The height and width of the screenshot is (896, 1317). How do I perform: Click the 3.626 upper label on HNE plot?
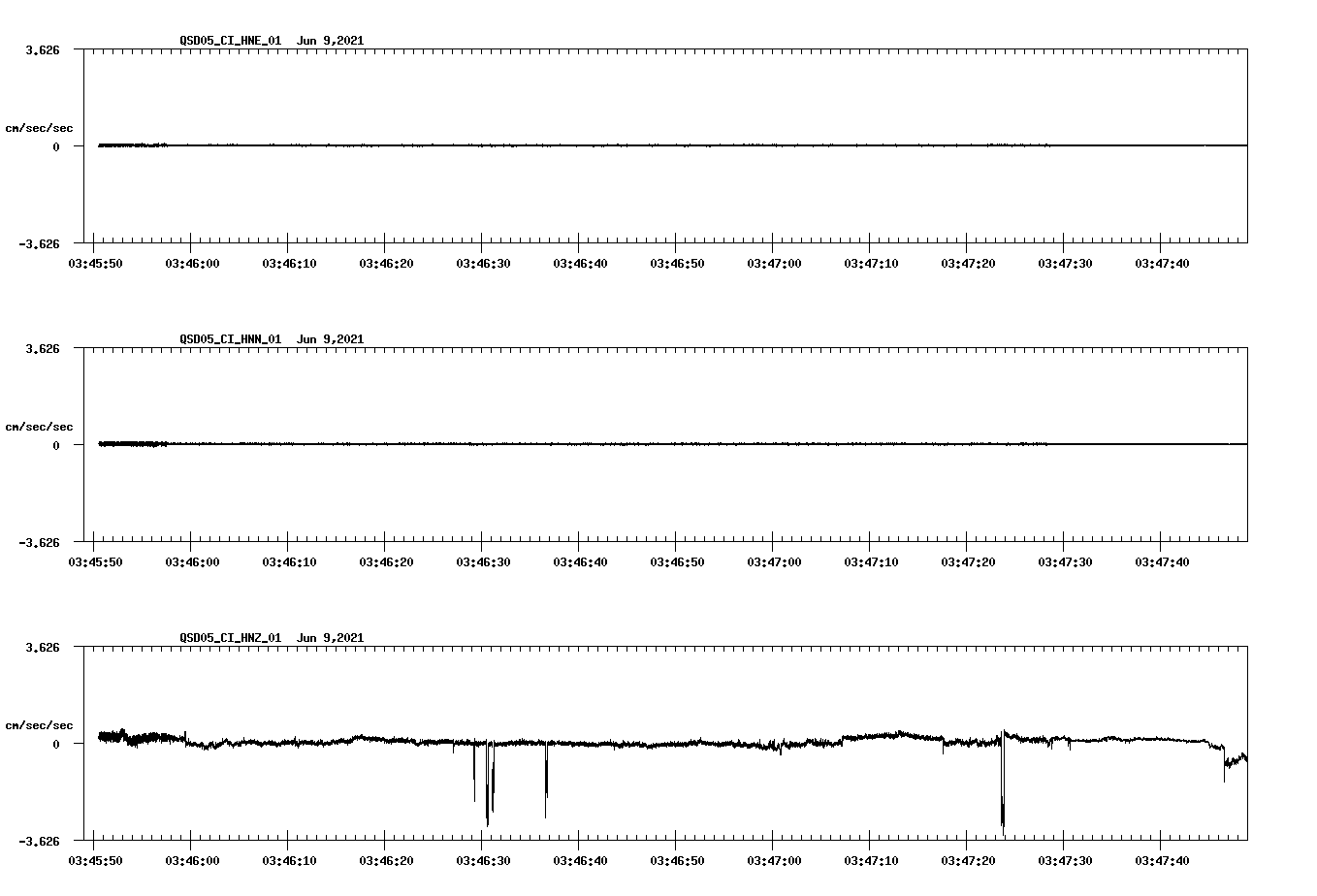click(43, 49)
